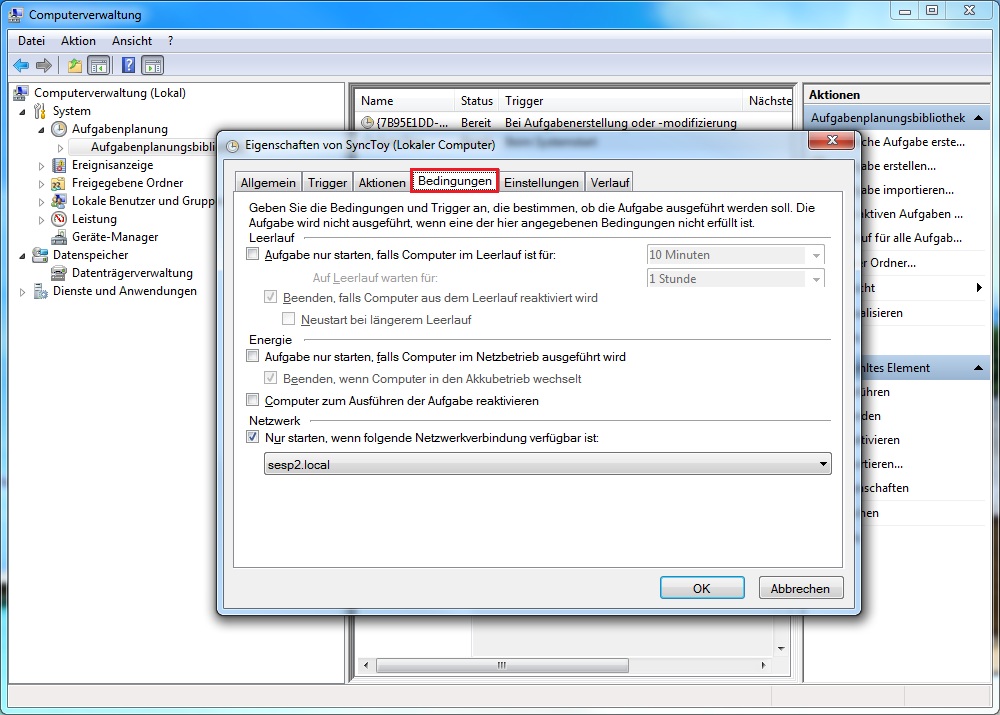Click the Freigegebene Ordner icon
Image resolution: width=1000 pixels, height=715 pixels.
pyautogui.click(x=59, y=183)
